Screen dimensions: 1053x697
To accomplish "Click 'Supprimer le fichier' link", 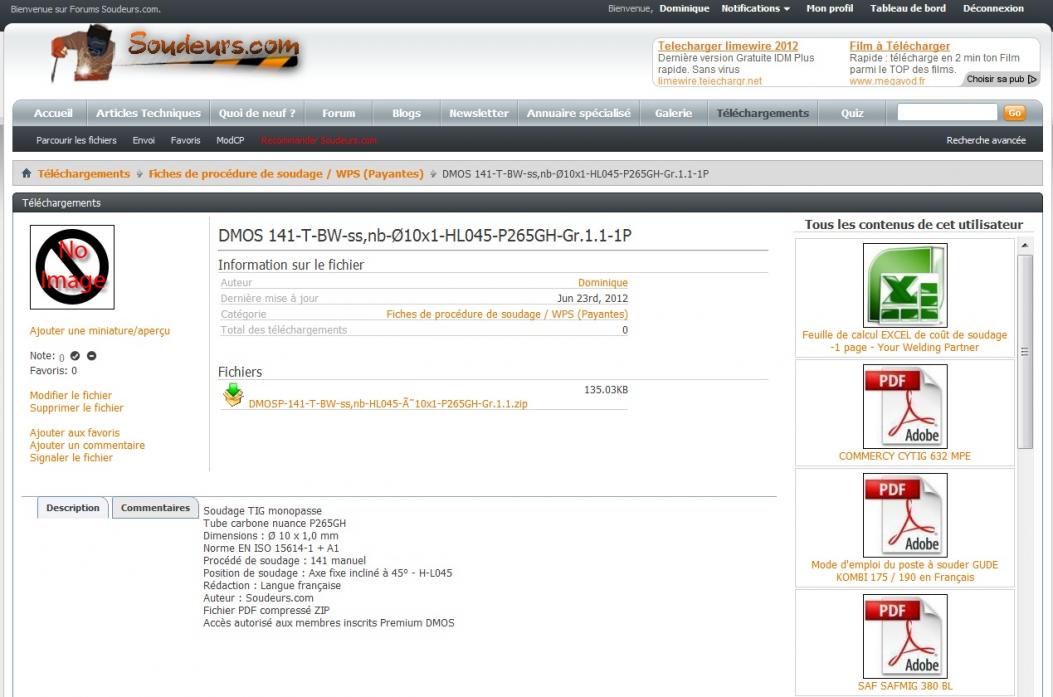I will (77, 408).
